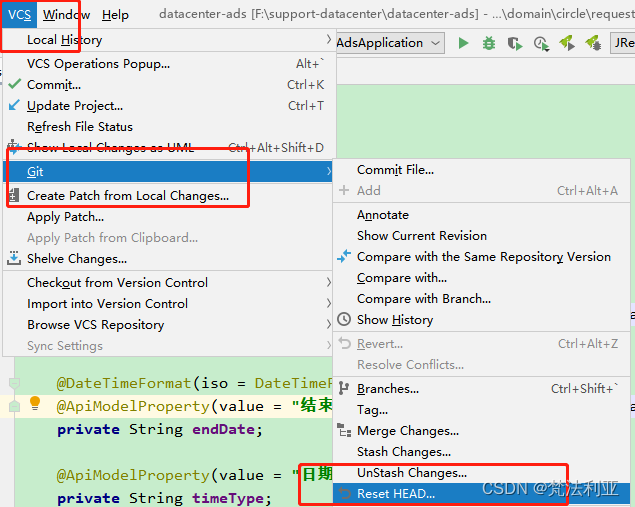Screen dimensions: 635x507
Task: Select Apply Patch...
Action: (167, 217)
